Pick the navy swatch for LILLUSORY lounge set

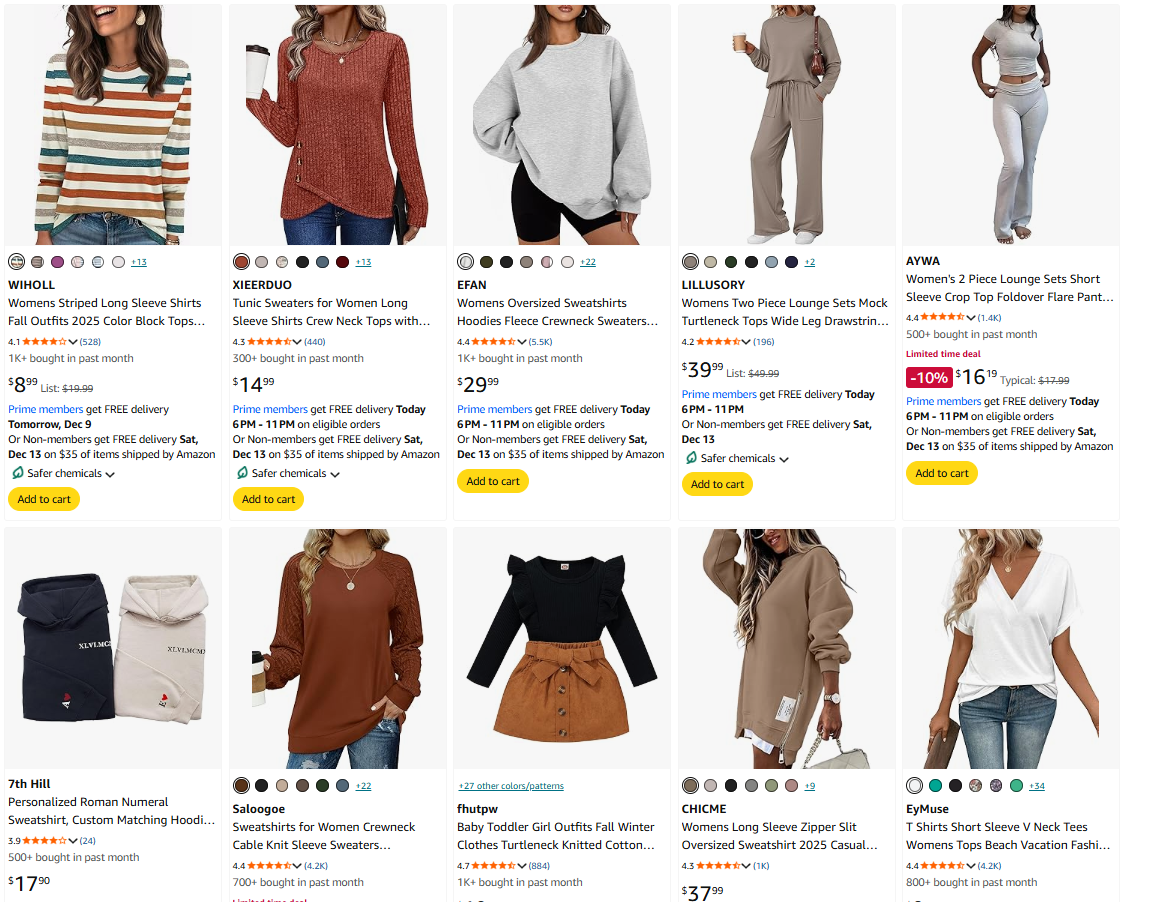point(792,262)
